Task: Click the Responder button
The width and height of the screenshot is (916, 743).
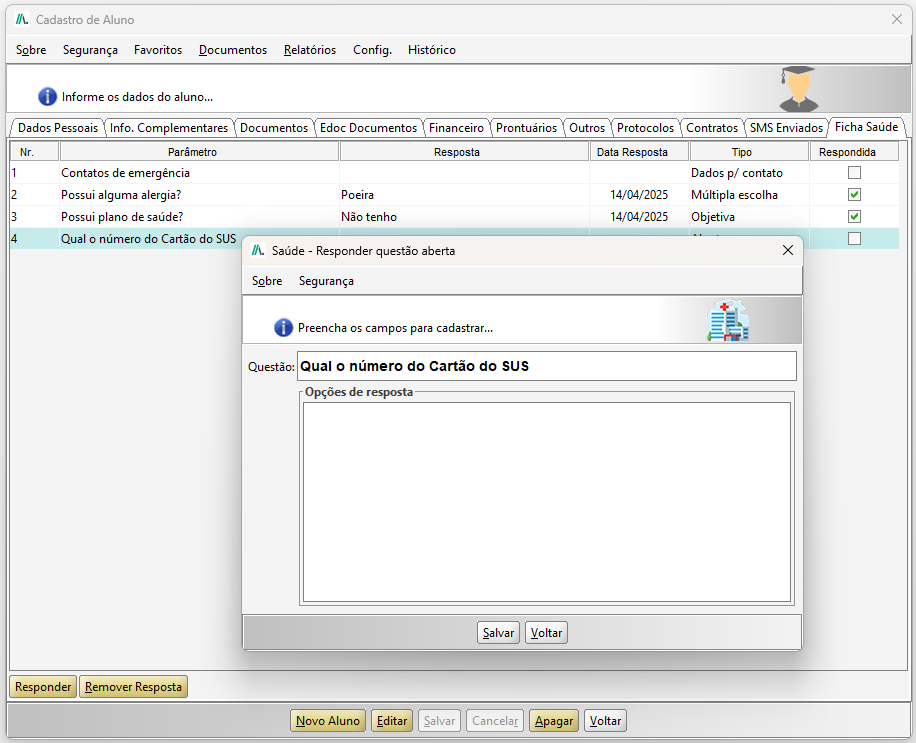Action: coord(43,687)
